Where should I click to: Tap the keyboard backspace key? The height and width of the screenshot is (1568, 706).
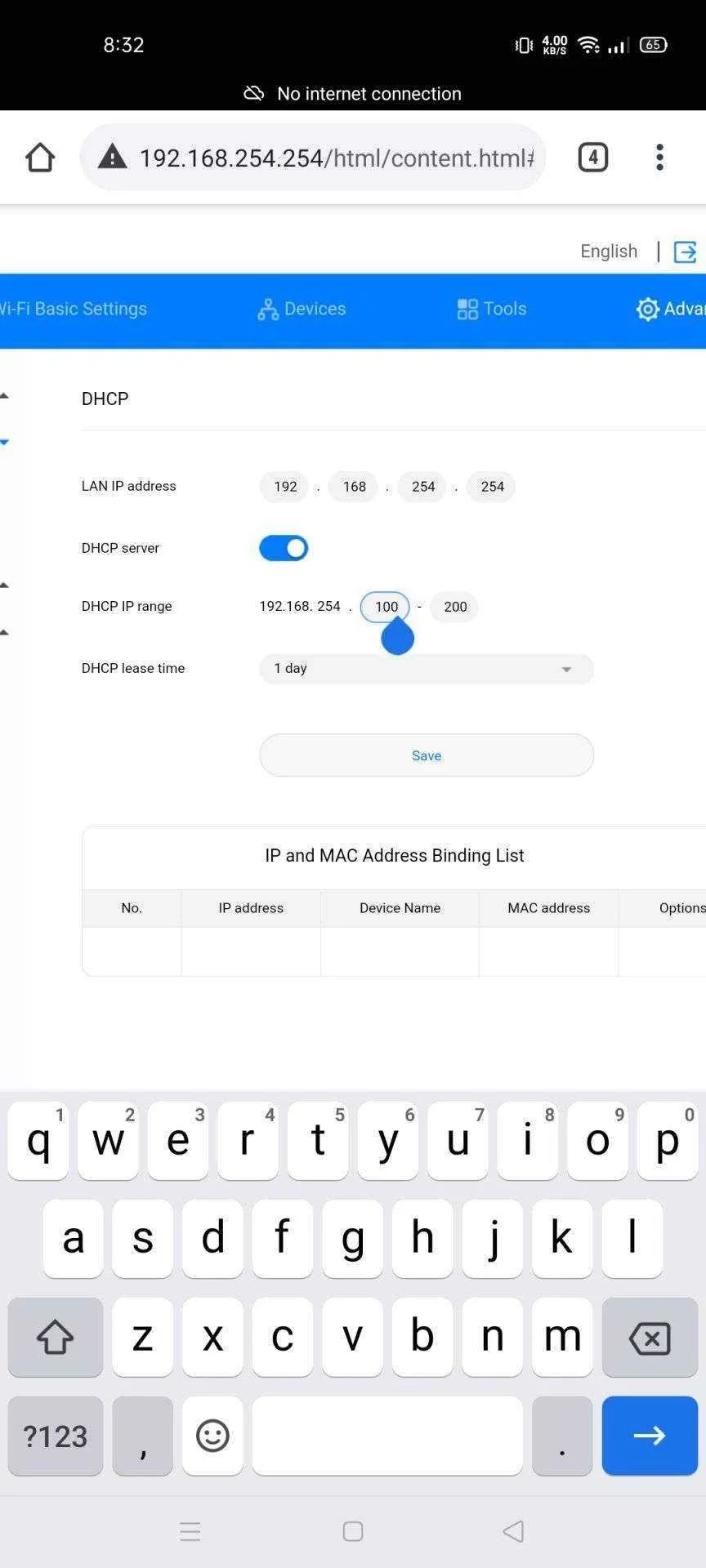point(650,1337)
